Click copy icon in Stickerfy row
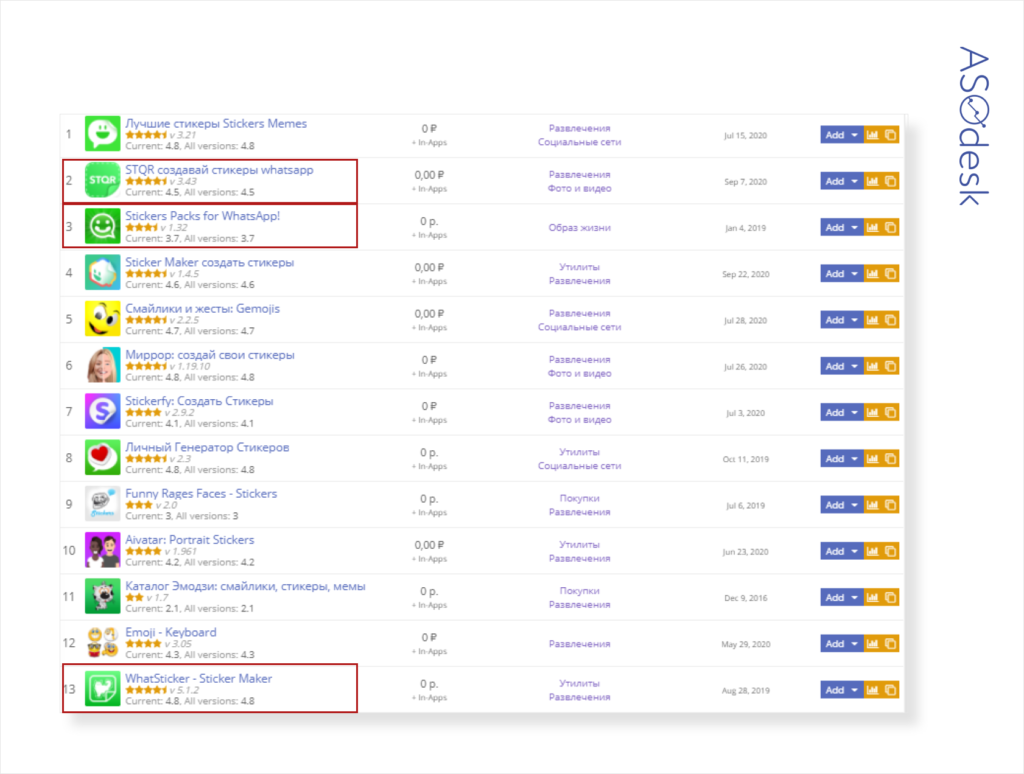1024x774 pixels. pos(890,412)
